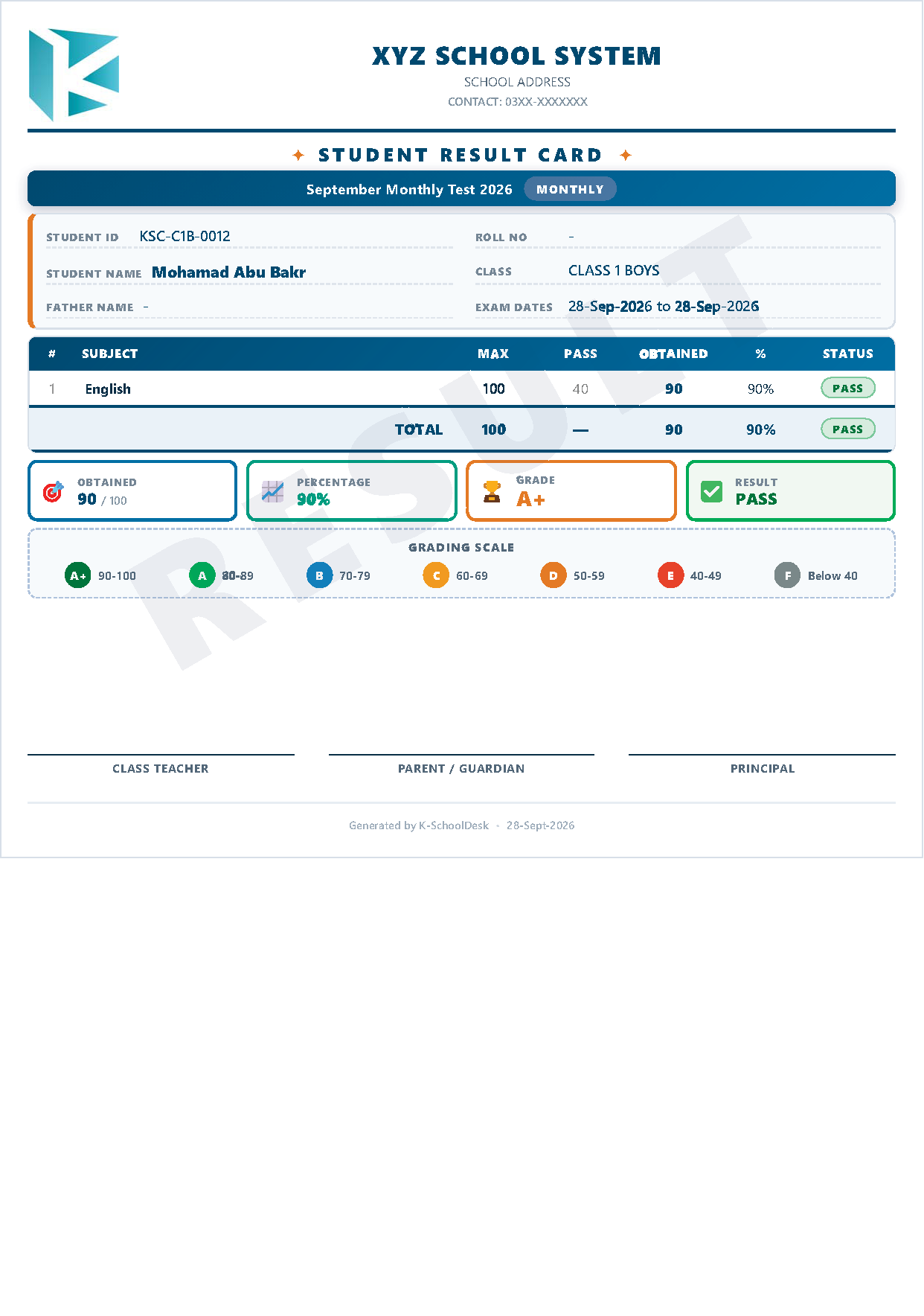Click the CLASS 1 BOYS value

click(614, 270)
